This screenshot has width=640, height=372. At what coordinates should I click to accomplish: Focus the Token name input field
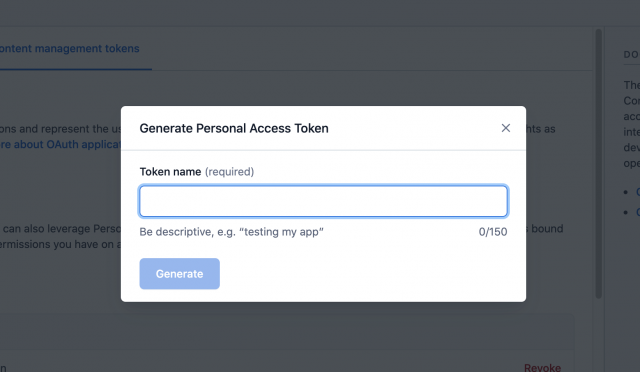[x=324, y=201]
